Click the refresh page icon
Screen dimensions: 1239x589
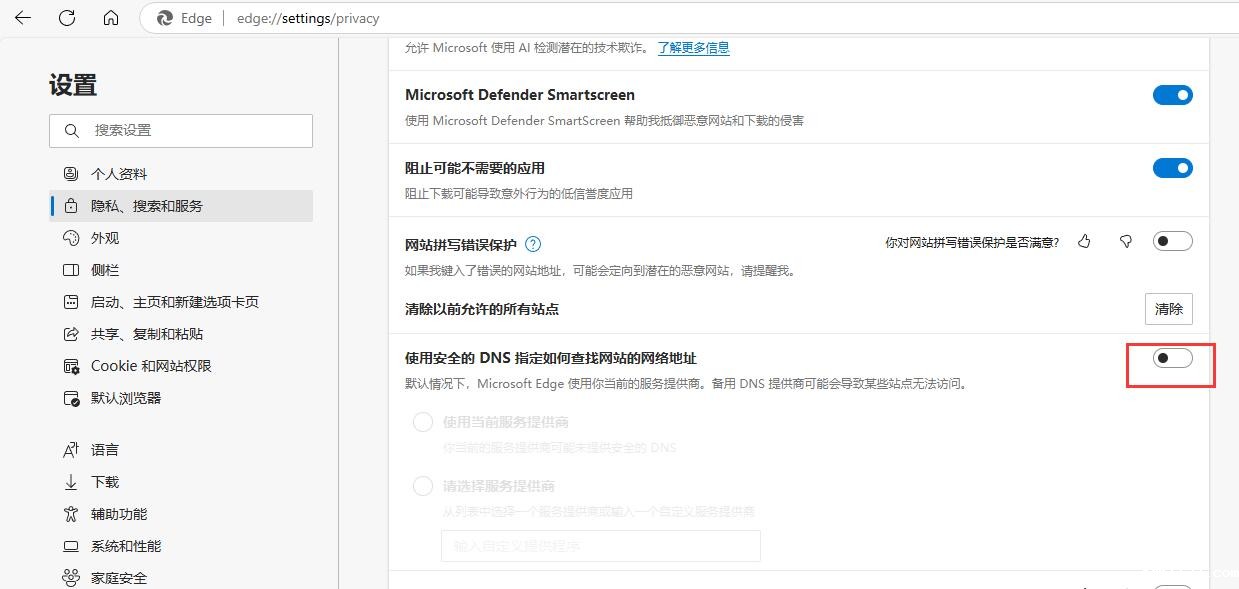coord(67,18)
